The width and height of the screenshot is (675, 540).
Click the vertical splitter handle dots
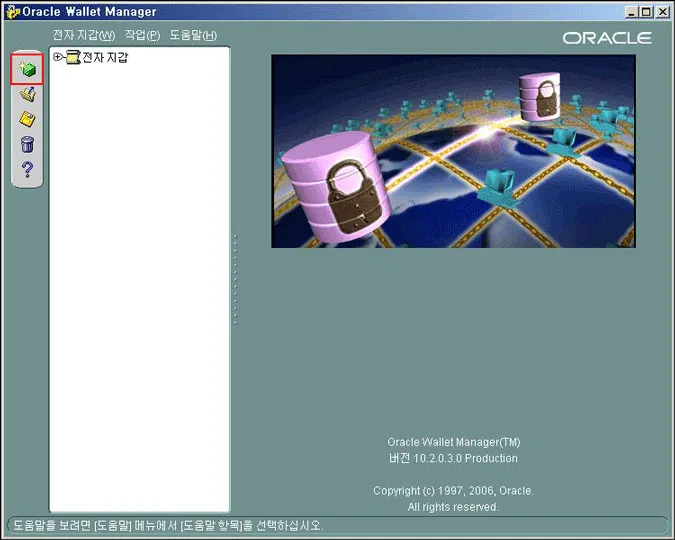coord(235,279)
